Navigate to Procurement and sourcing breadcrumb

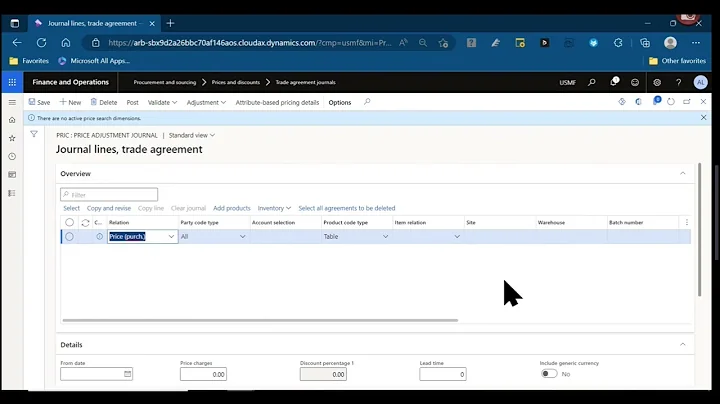click(164, 82)
